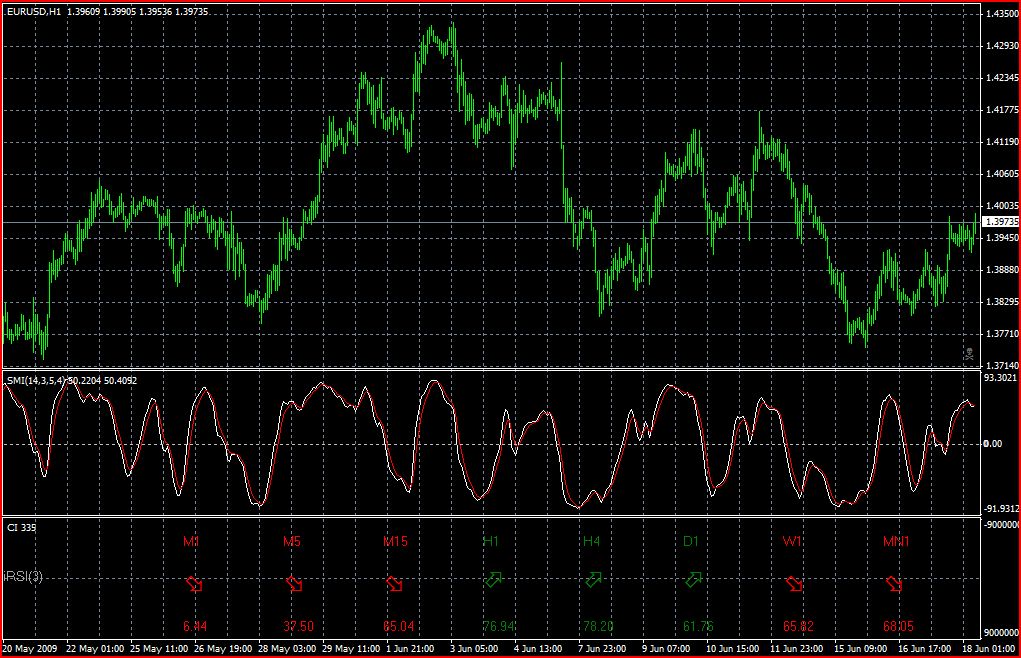
Task: Click the 20 May 2009 date label
Action: click(x=30, y=648)
